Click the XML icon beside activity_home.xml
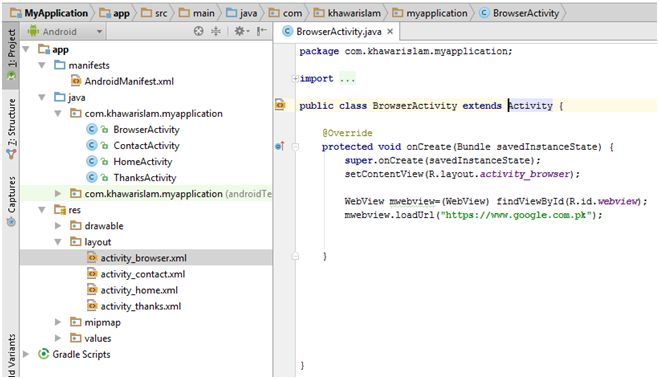Screen dimensions: 659x379 (92, 290)
